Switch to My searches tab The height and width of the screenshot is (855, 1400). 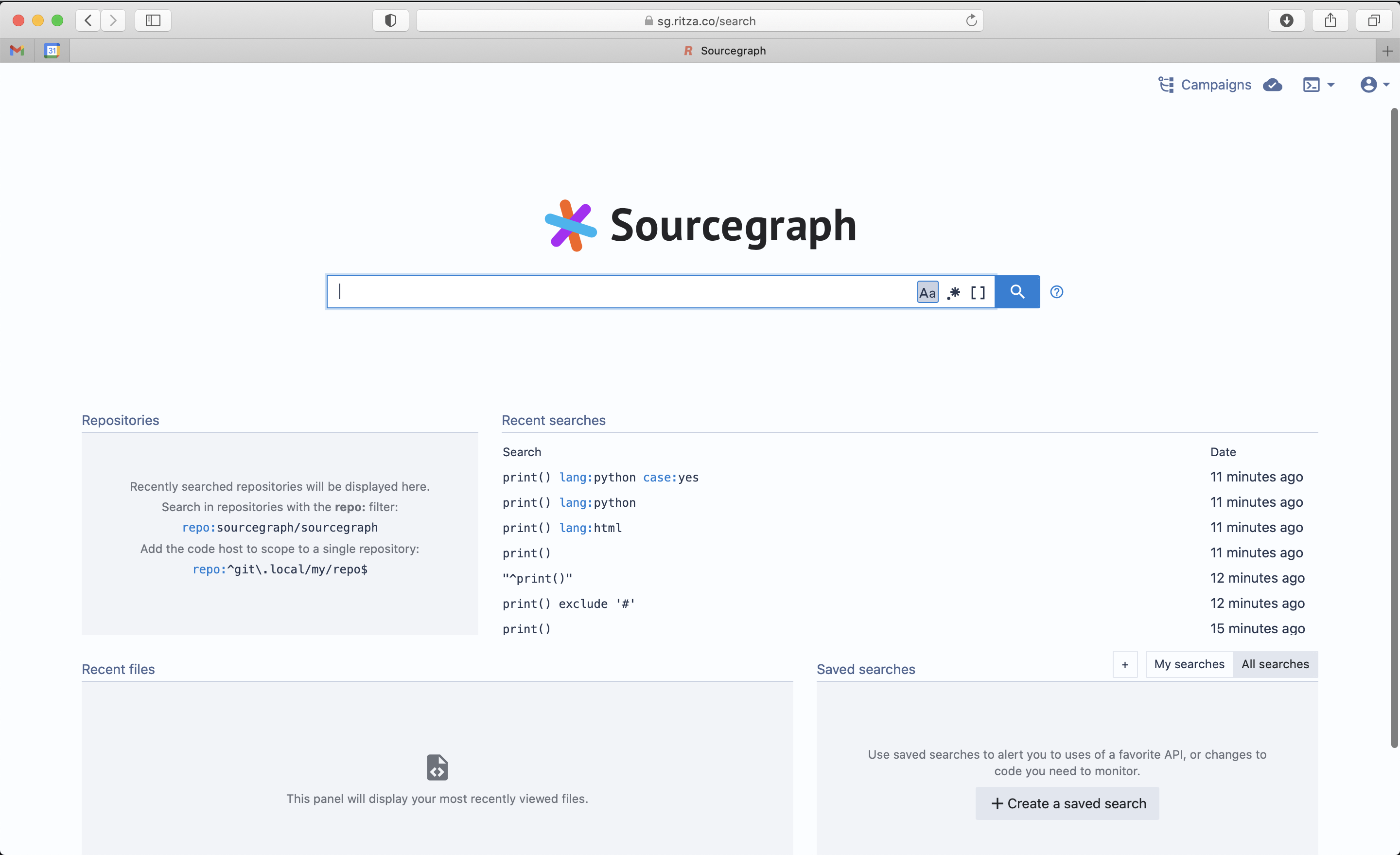tap(1189, 664)
